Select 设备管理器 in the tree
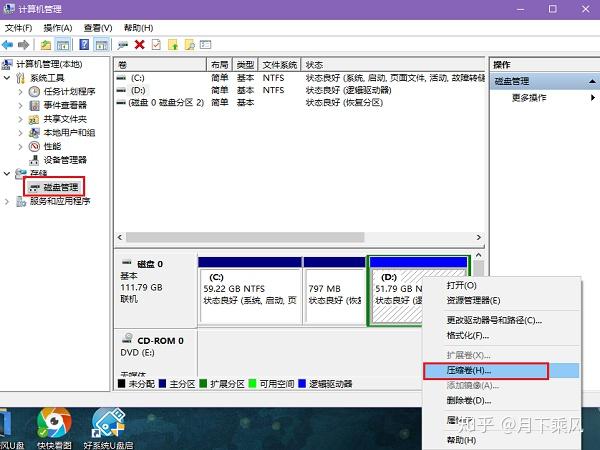The image size is (600, 450). click(65, 160)
